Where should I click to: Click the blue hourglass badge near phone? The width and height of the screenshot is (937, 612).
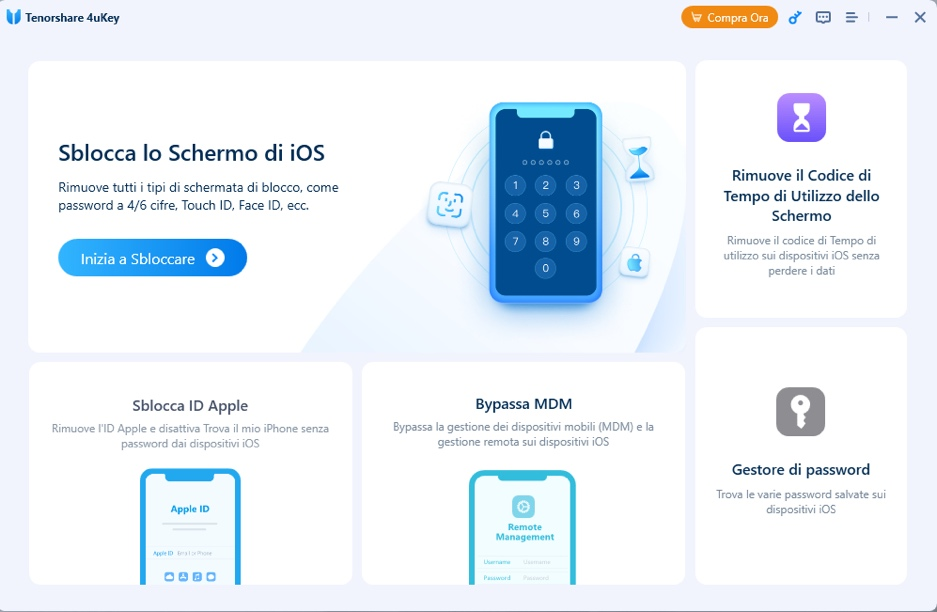coord(639,159)
